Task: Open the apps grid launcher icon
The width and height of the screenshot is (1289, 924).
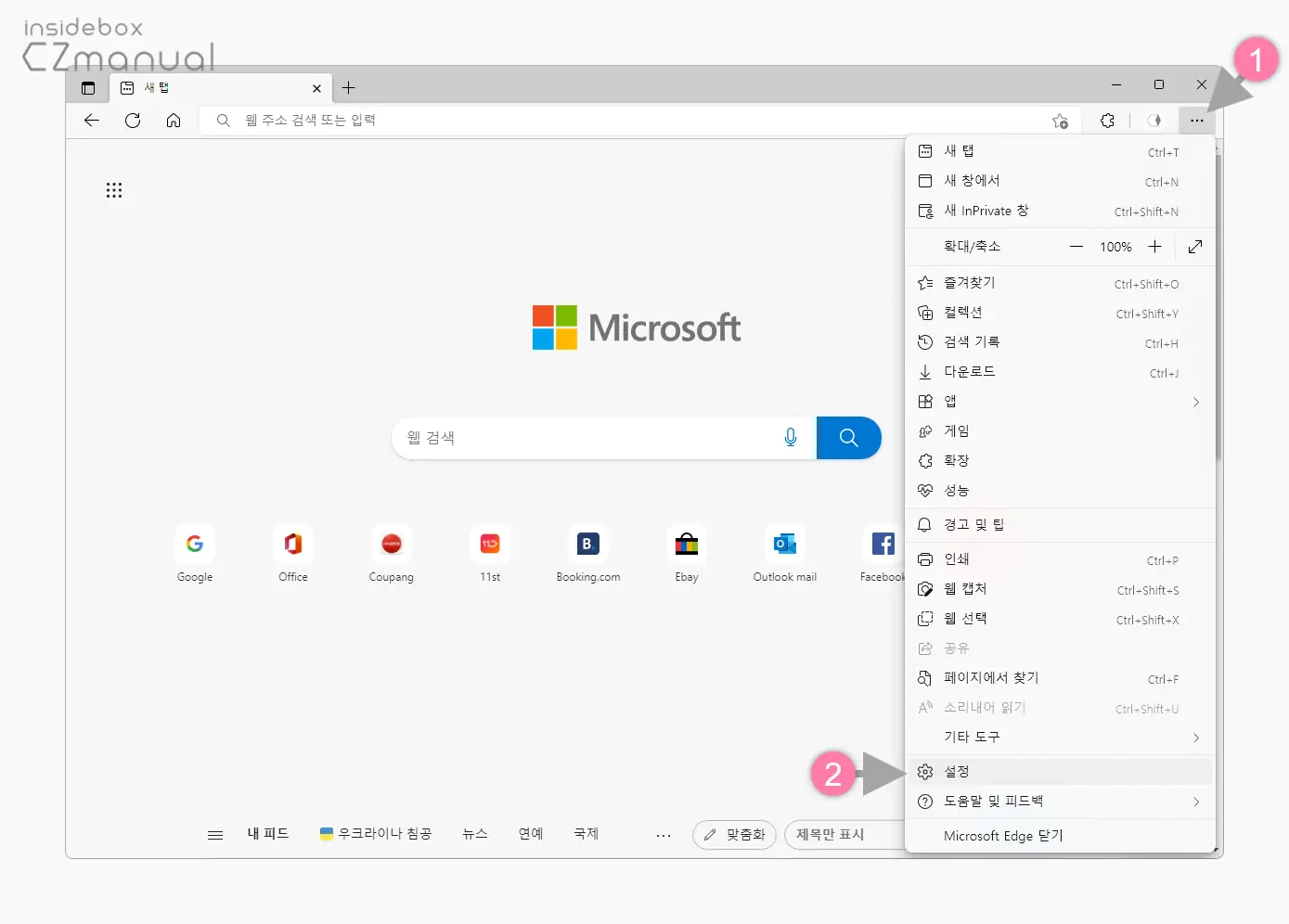Action: [114, 190]
